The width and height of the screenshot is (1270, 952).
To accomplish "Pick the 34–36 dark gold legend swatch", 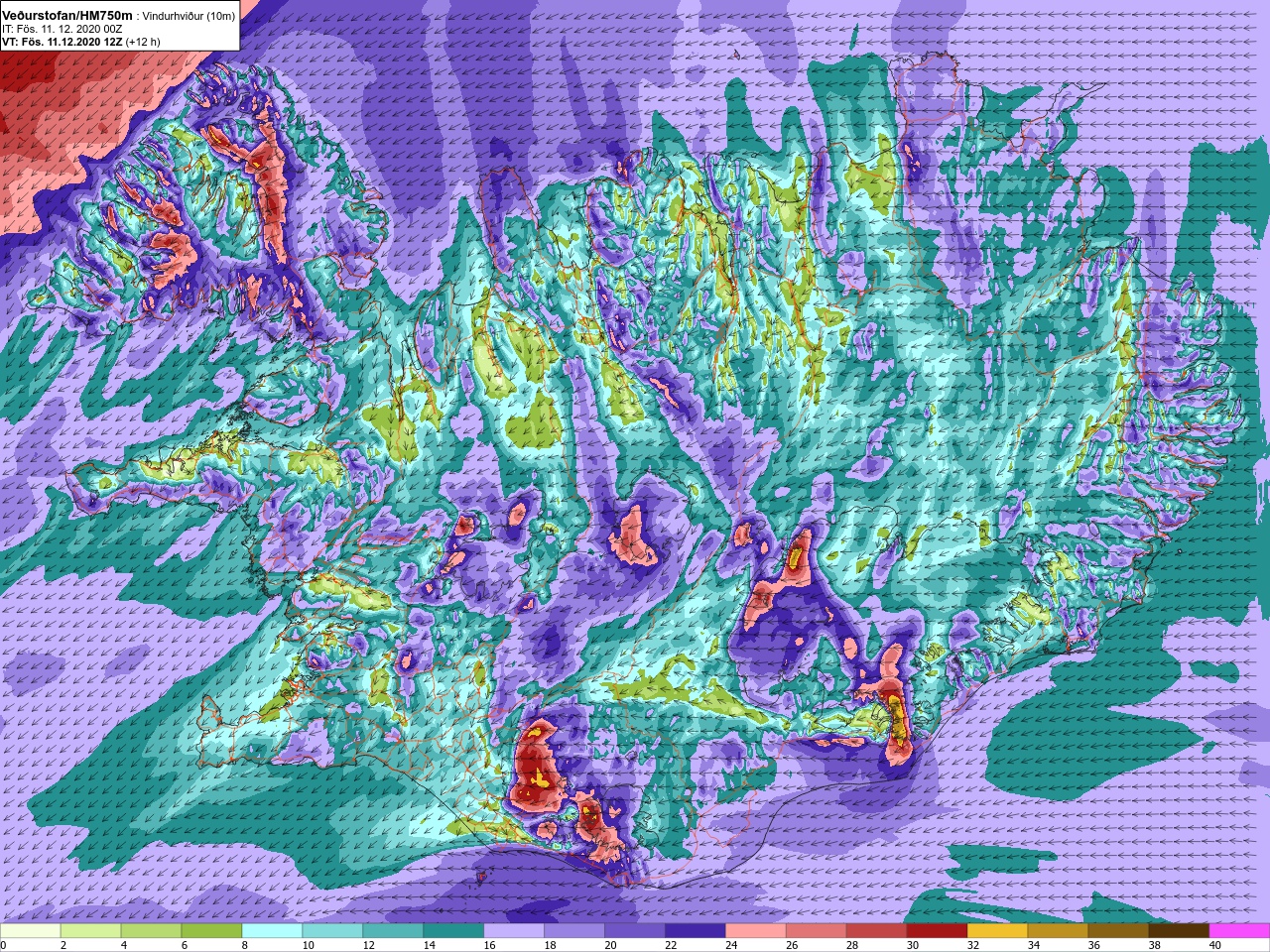I will [x=1058, y=930].
